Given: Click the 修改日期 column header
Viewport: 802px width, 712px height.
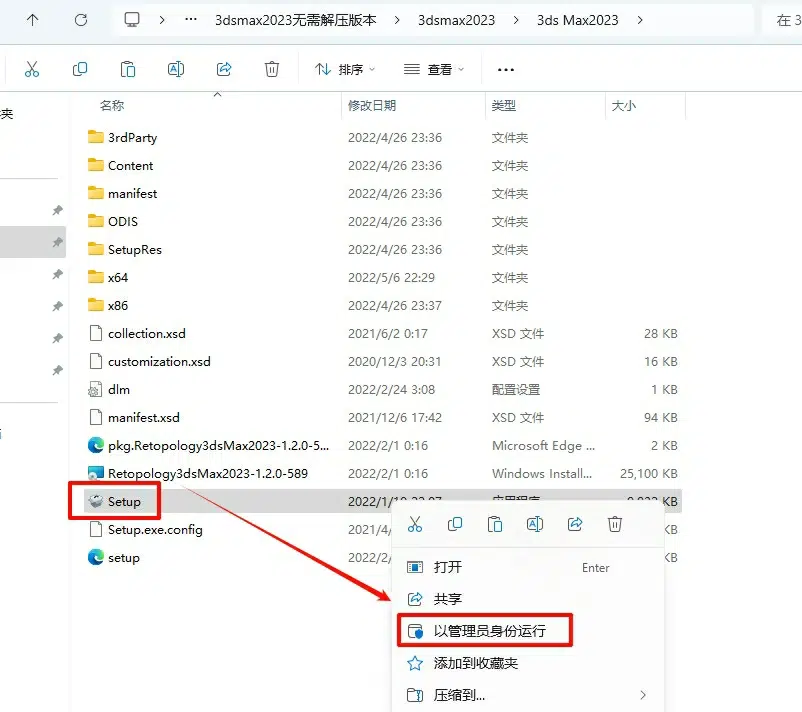Looking at the screenshot, I should coord(372,105).
